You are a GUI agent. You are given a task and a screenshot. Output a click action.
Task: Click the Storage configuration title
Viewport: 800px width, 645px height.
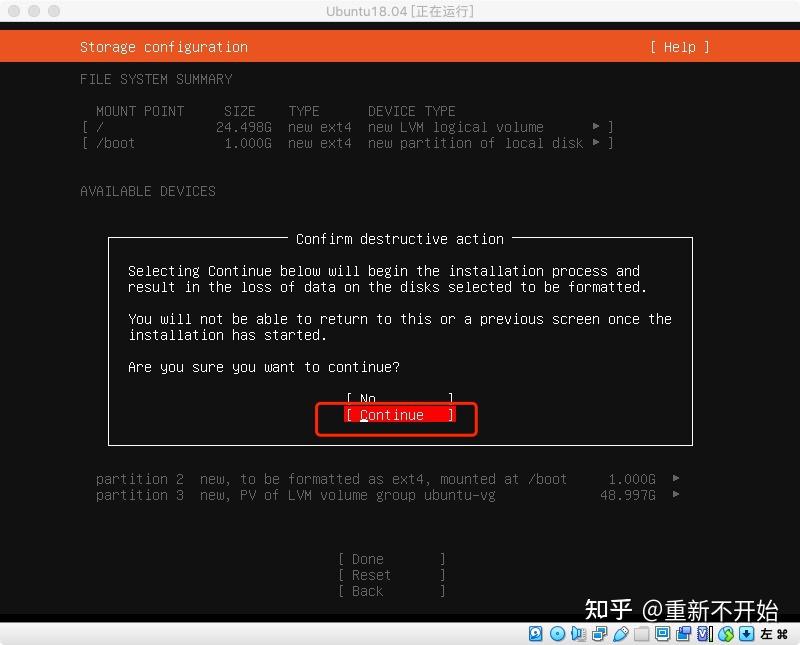pyautogui.click(x=164, y=47)
